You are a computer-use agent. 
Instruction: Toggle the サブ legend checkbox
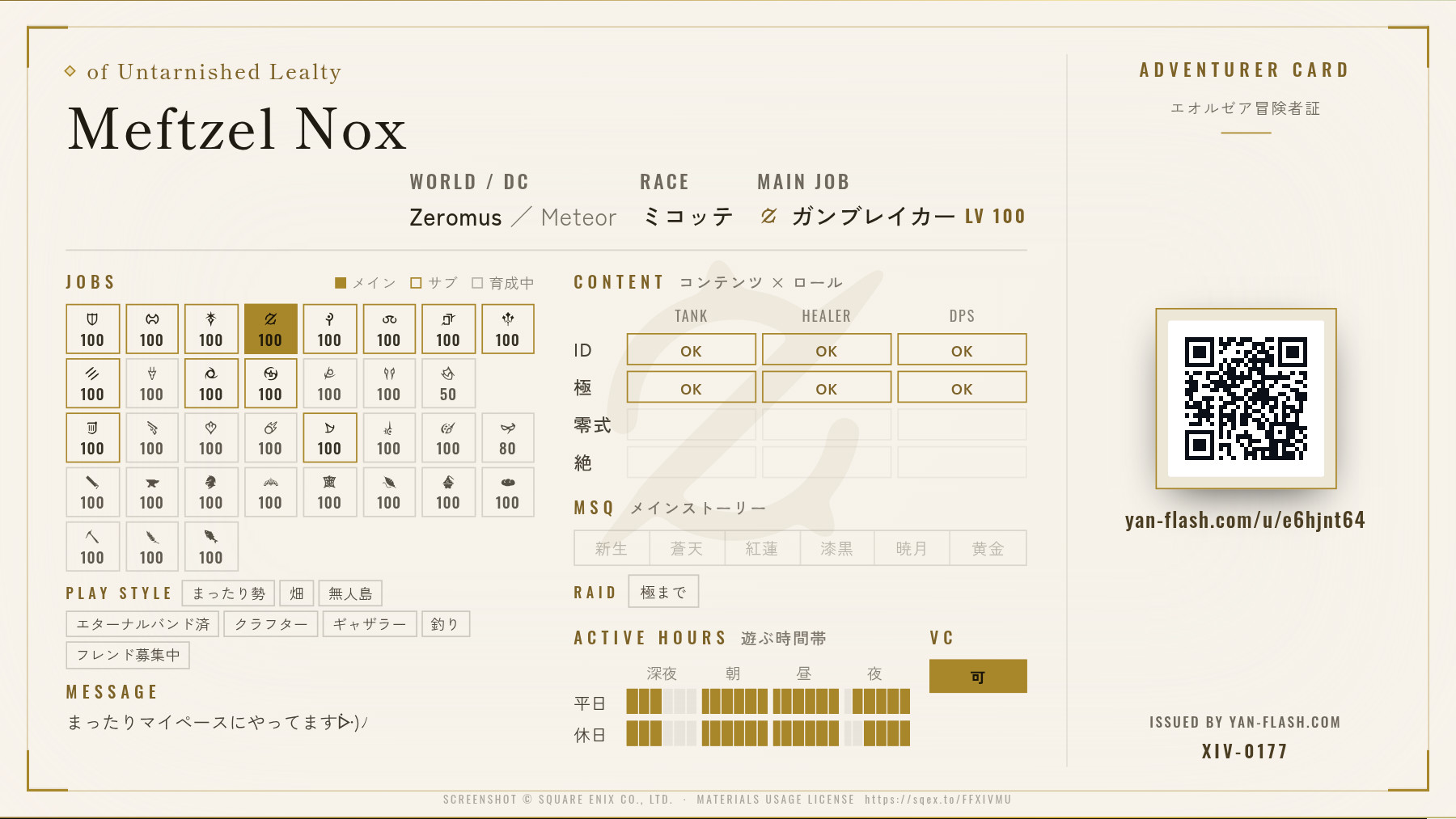tap(416, 283)
